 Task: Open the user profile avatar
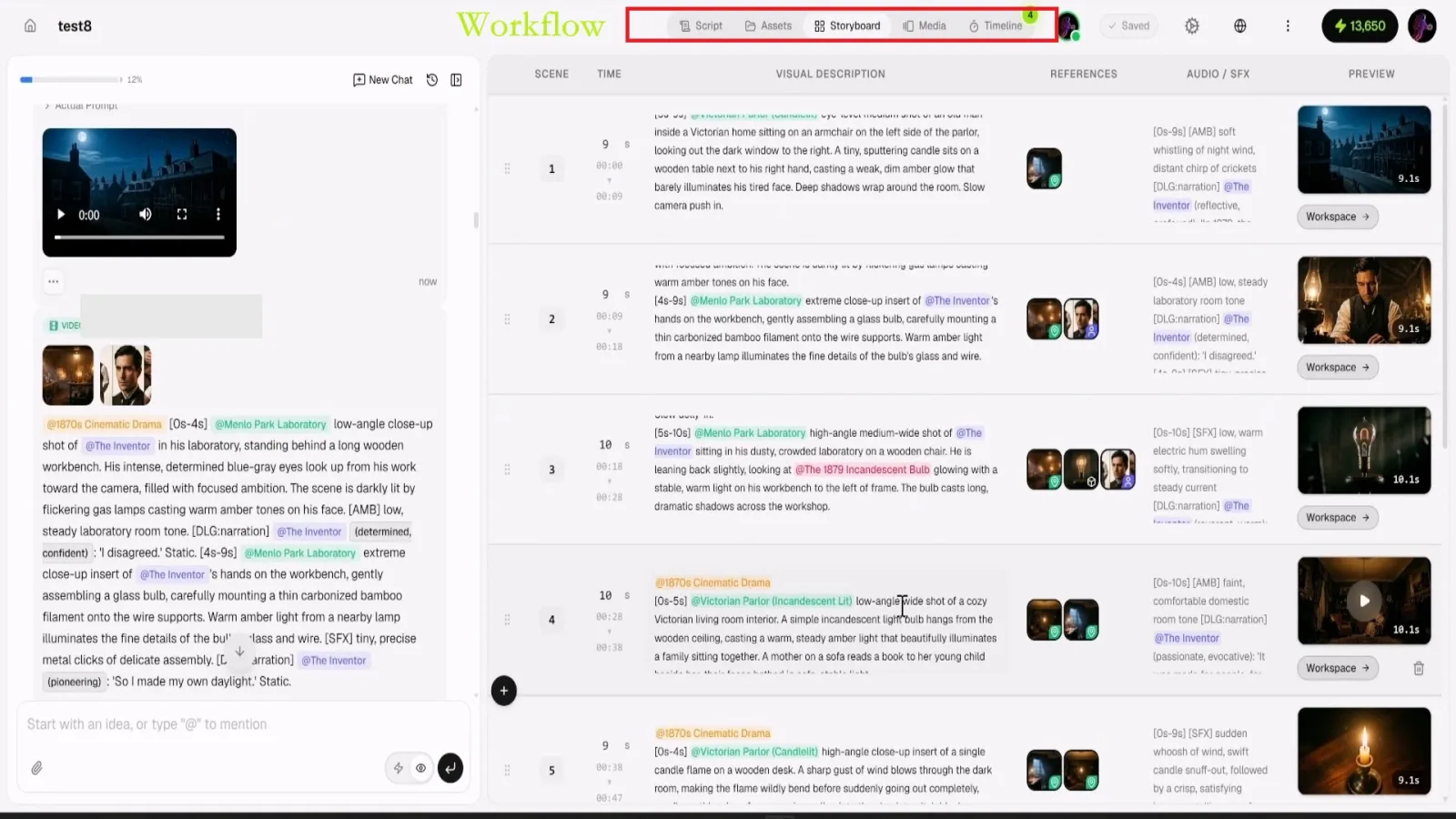pos(1422,25)
